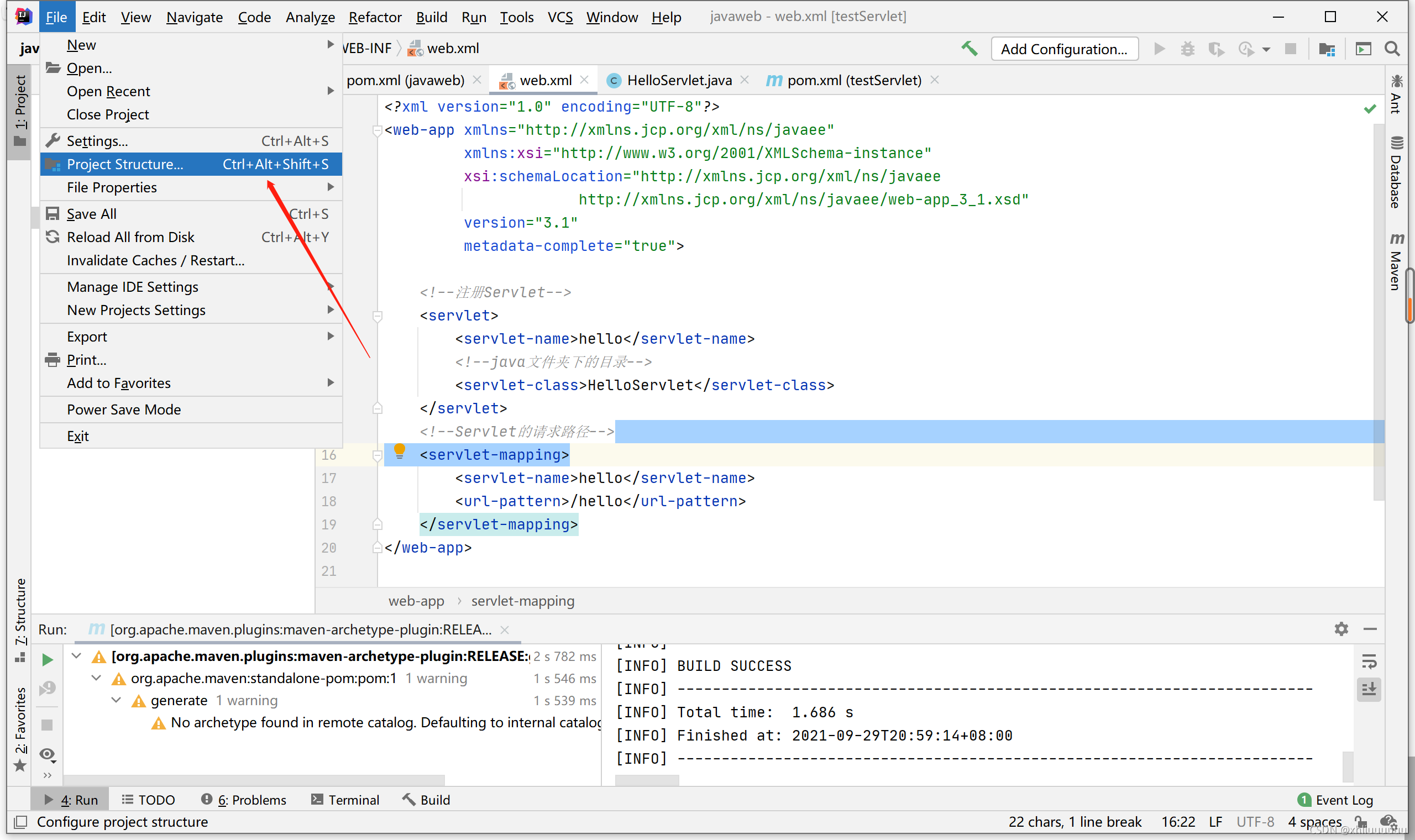Collapse the standalone-pom tree node

(97, 678)
